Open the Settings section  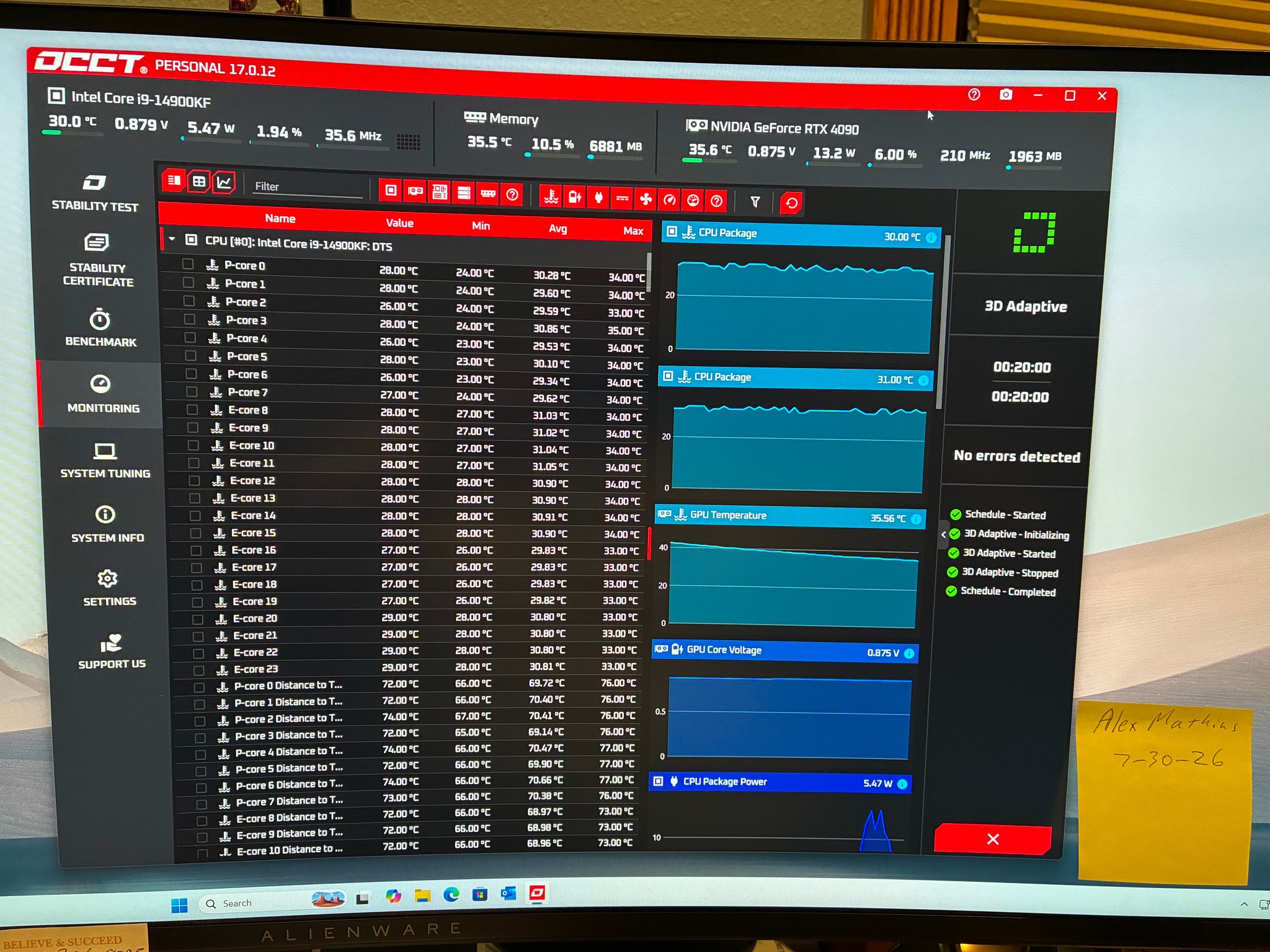click(x=109, y=588)
